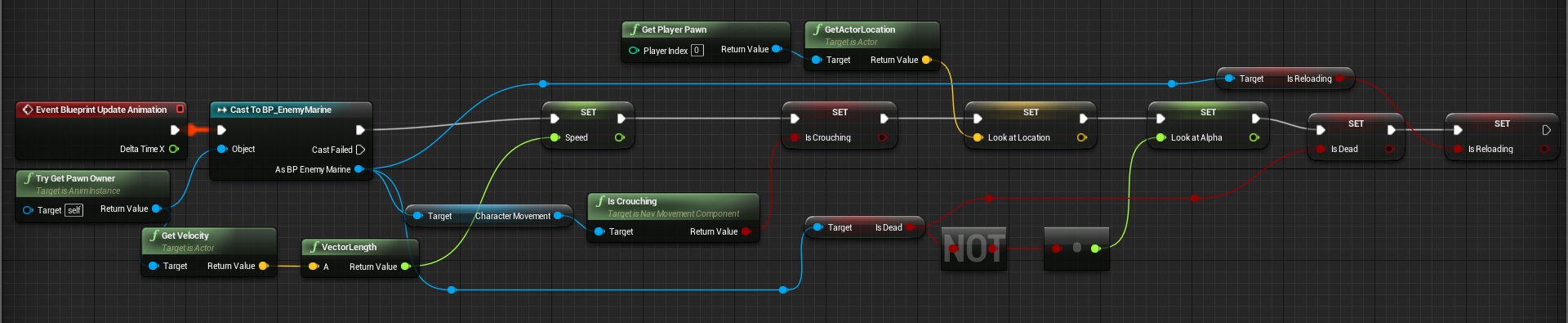Select the VectorLength node header
The width and height of the screenshot is (1568, 323).
coord(360,247)
